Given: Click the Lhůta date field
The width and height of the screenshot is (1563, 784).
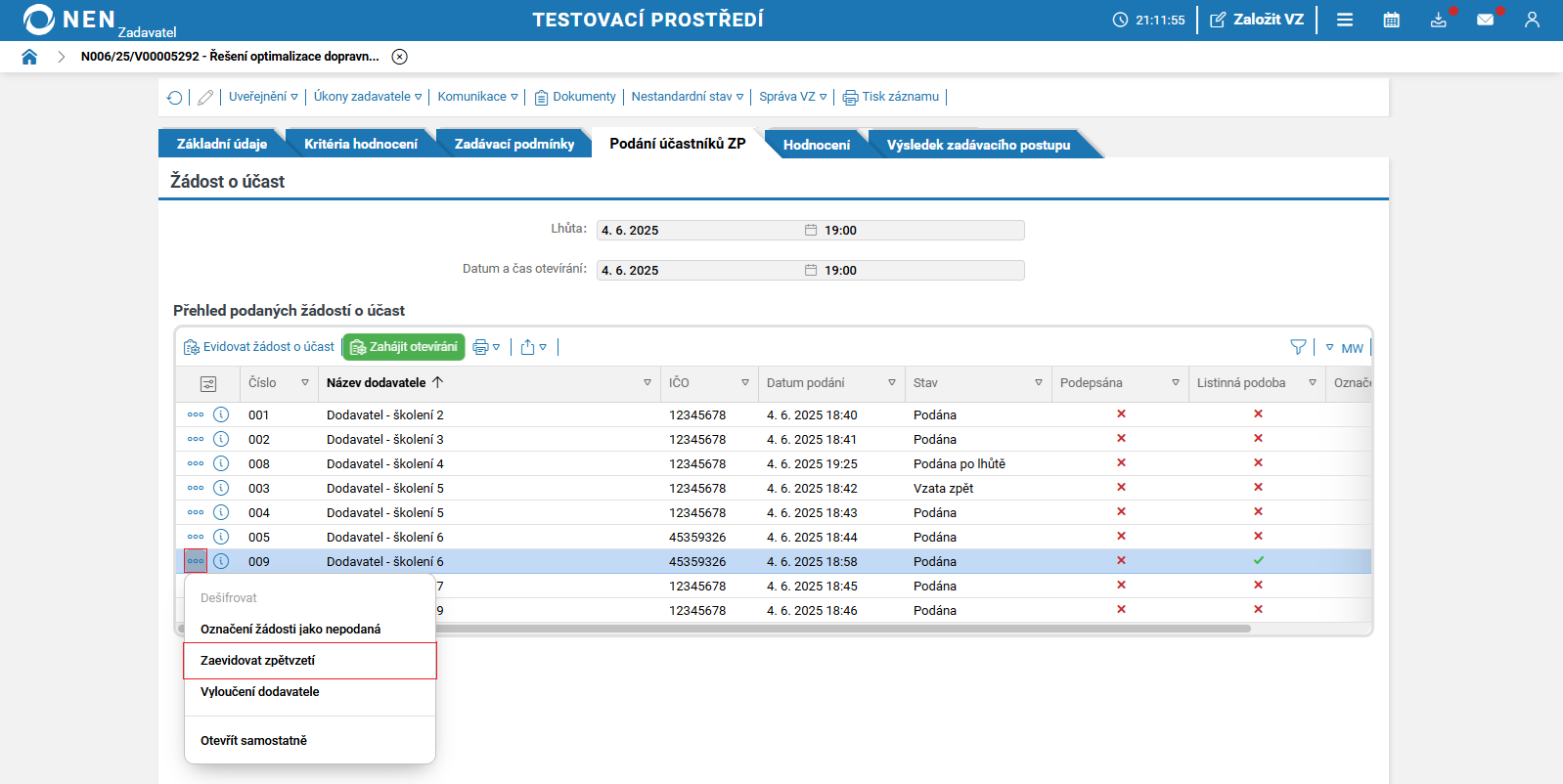Looking at the screenshot, I should [699, 231].
